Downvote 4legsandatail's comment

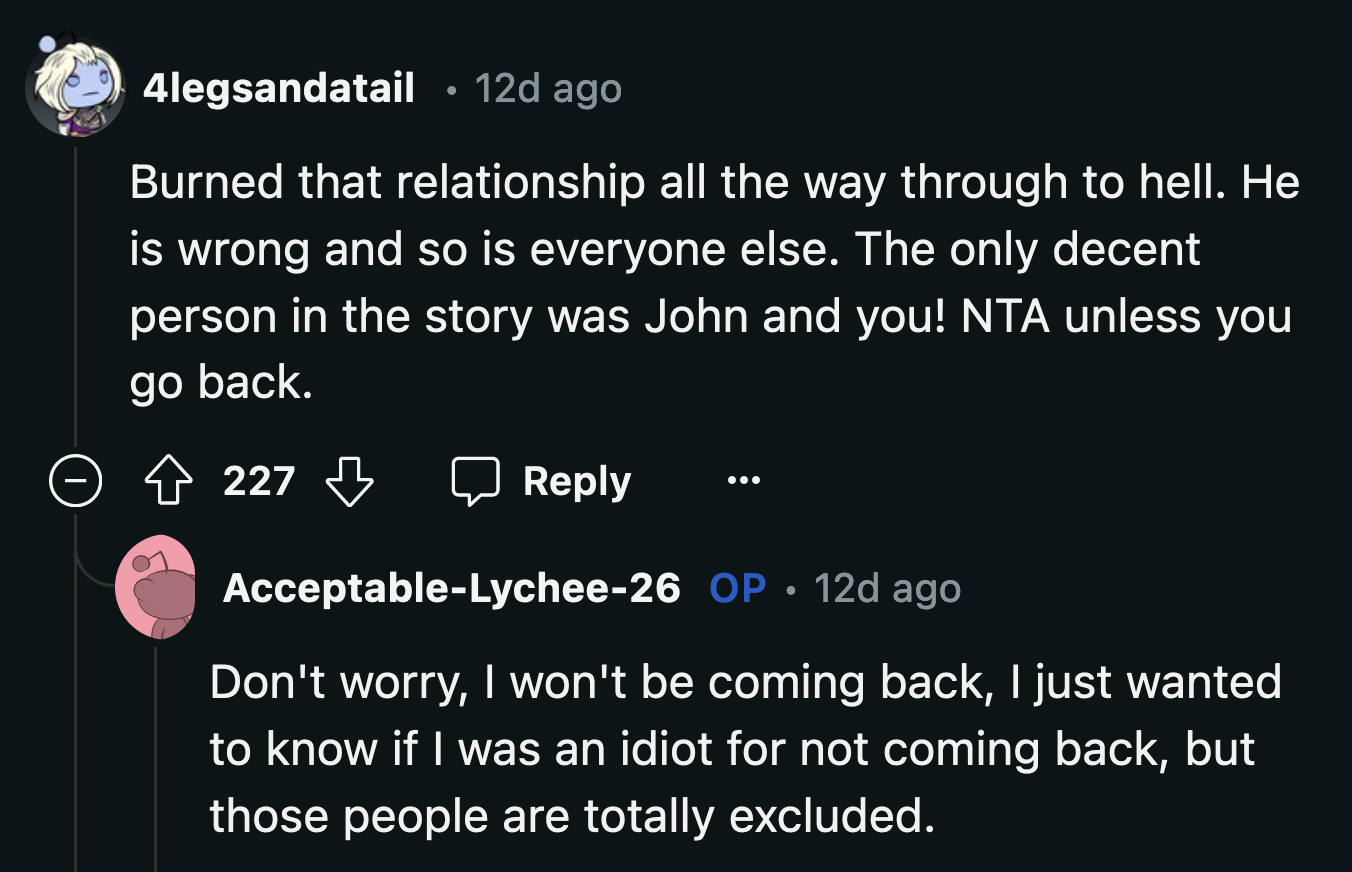[x=349, y=480]
